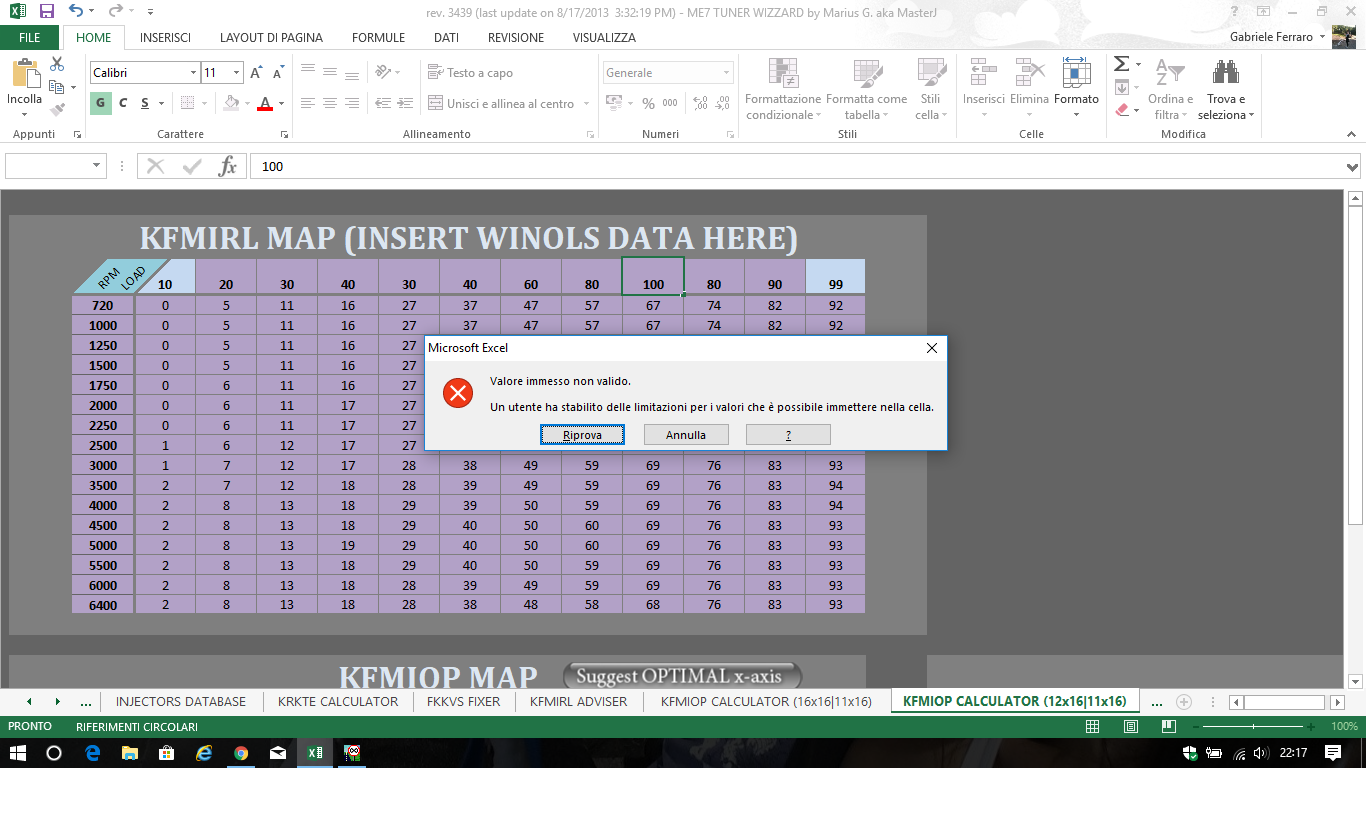Click the Formato cells icon

click(1076, 73)
